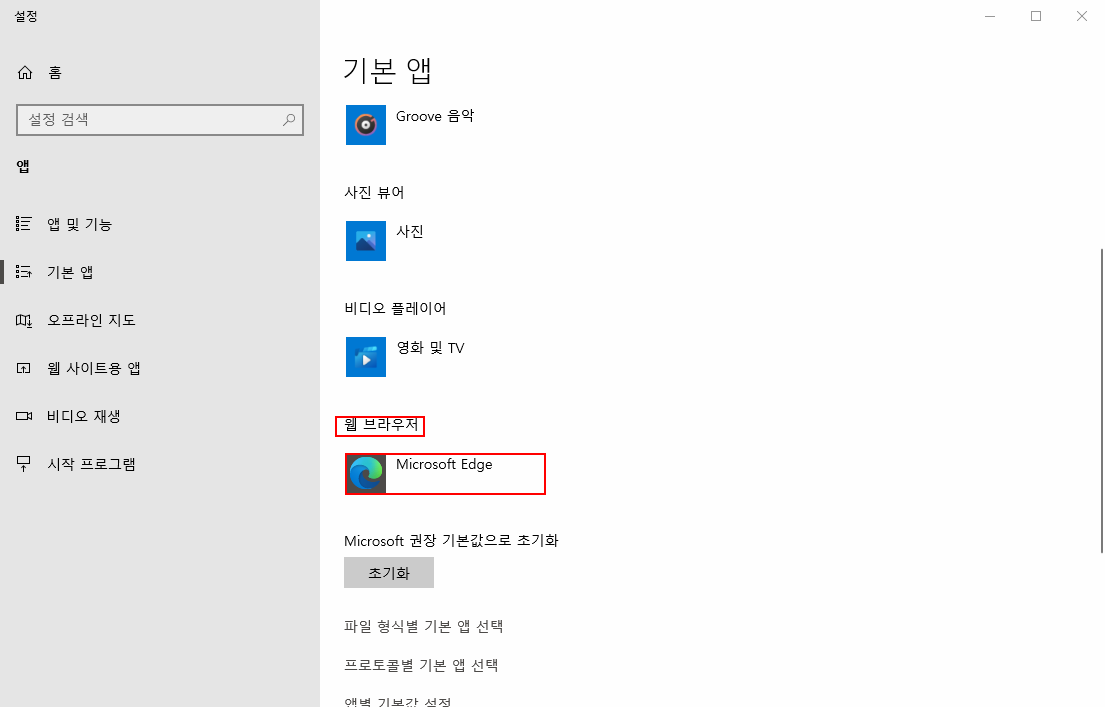Open 프로토콜별 기본 앱 선택 link

[421, 665]
